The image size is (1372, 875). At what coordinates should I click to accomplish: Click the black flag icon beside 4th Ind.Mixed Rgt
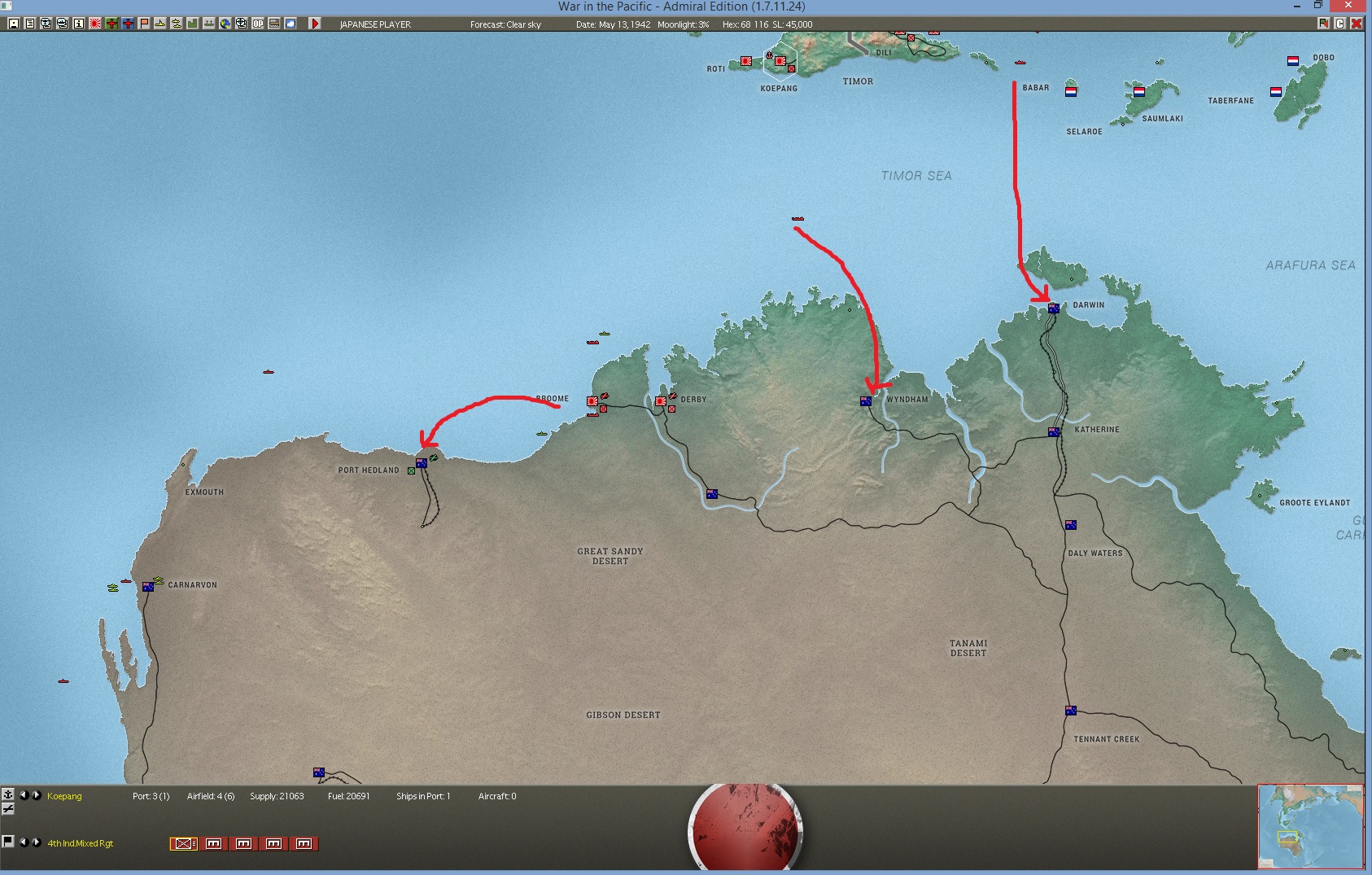(7, 842)
